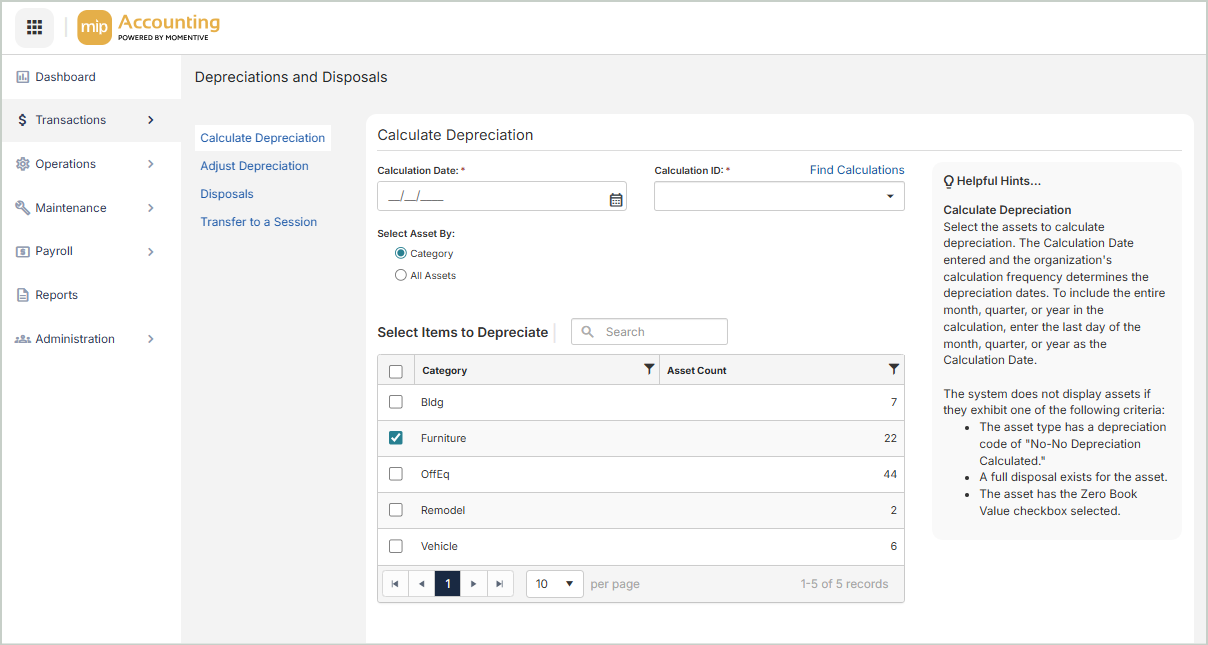Select all categories with header checkbox
The image size is (1208, 645).
click(x=396, y=371)
